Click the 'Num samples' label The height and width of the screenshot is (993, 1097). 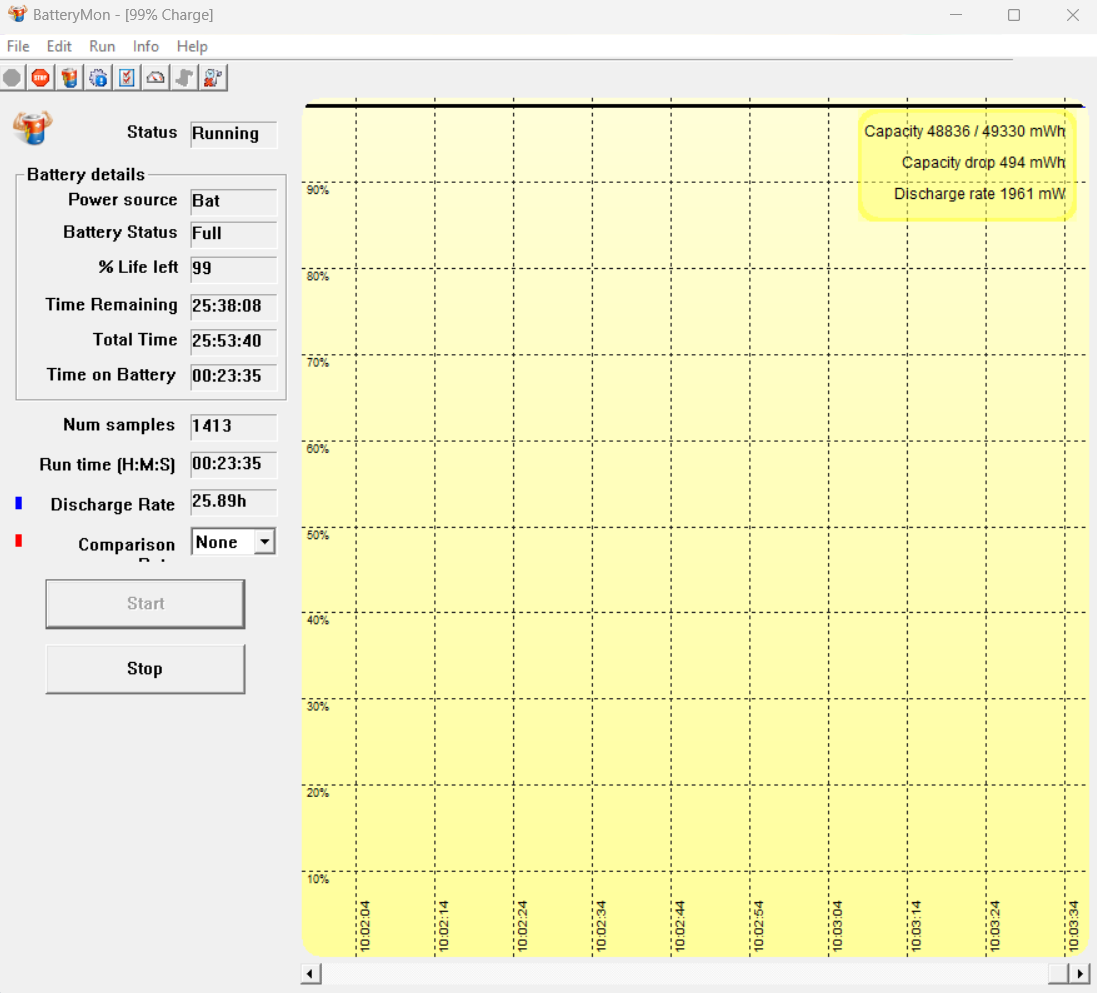[x=119, y=425]
